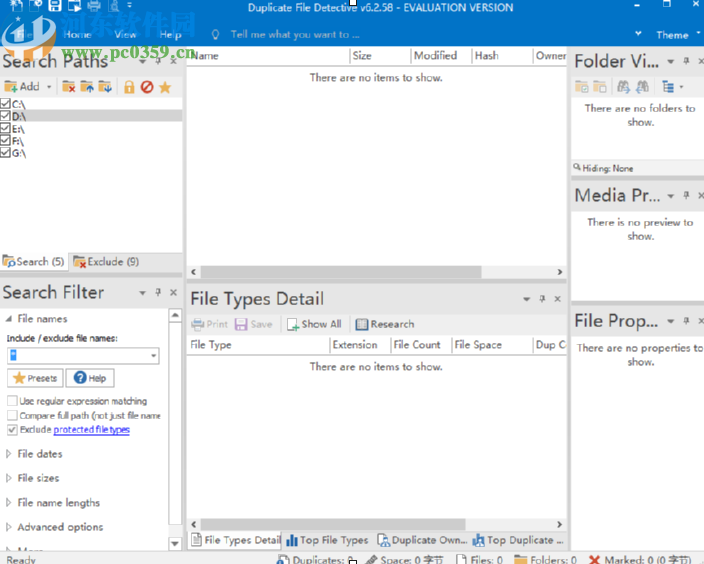The image size is (704, 564).
Task: Expand the File name lengths section
Action: pos(9,502)
